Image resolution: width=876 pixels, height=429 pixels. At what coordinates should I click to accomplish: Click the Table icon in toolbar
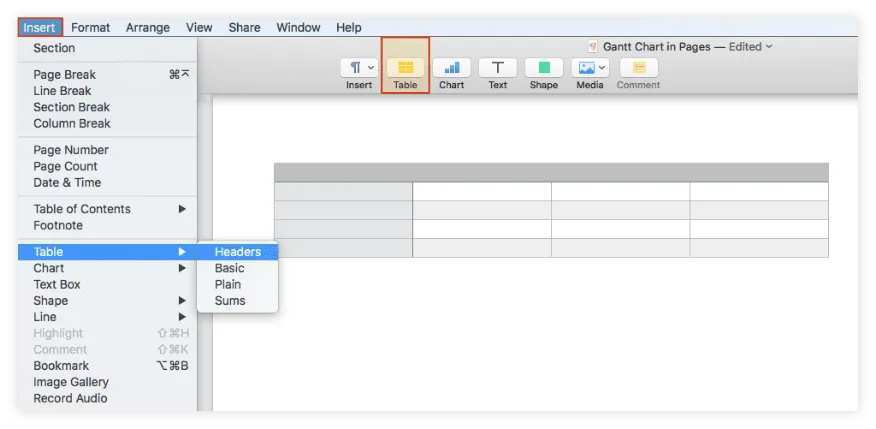coord(405,68)
